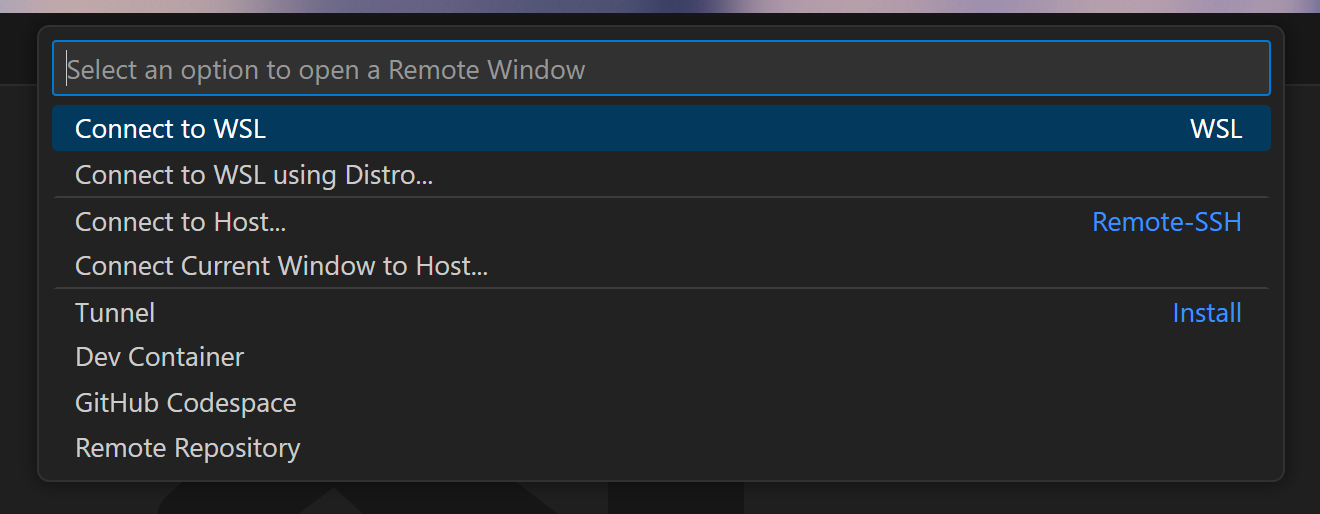Image resolution: width=1320 pixels, height=514 pixels.
Task: Click the Install label beside Tunnel
Action: coord(1206,313)
